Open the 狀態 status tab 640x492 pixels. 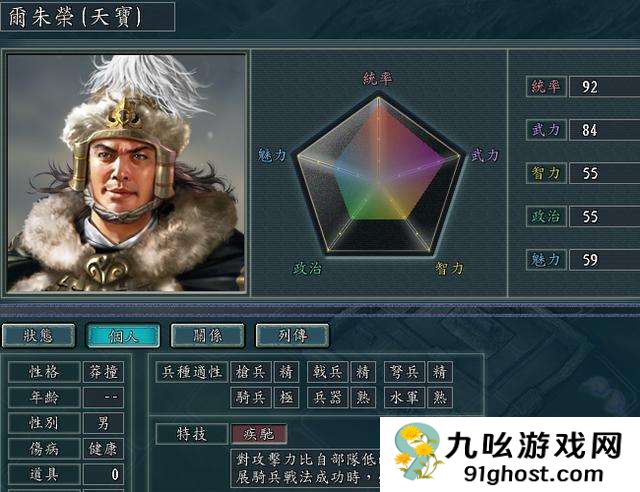(x=38, y=336)
